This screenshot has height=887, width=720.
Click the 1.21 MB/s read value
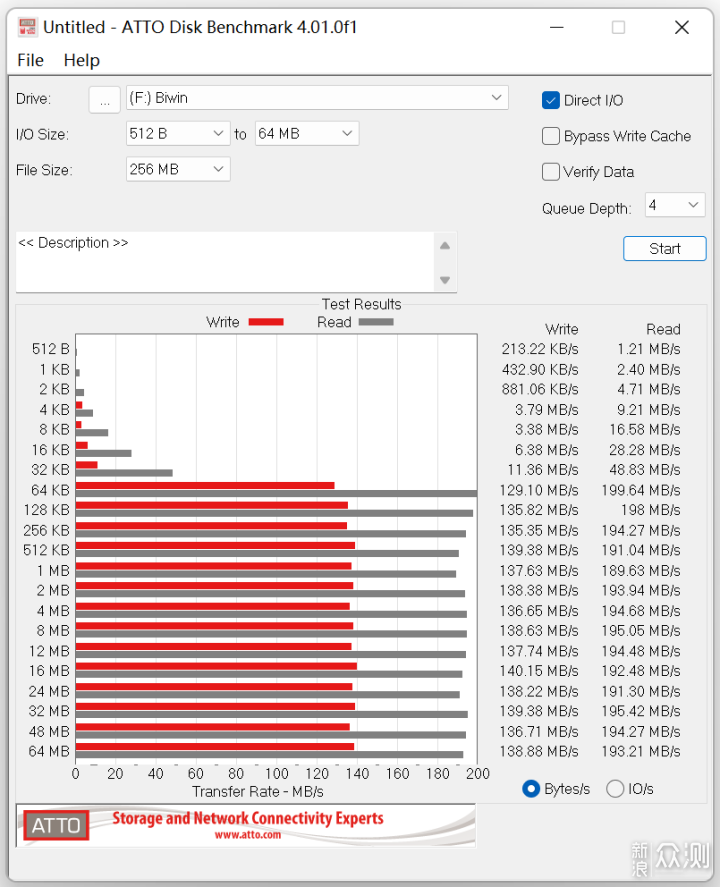click(649, 349)
